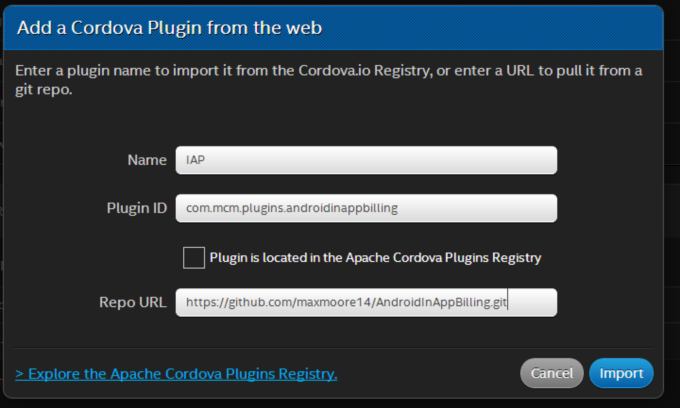This screenshot has height=408, width=680.
Task: Focus the Name input field
Action: [x=366, y=160]
